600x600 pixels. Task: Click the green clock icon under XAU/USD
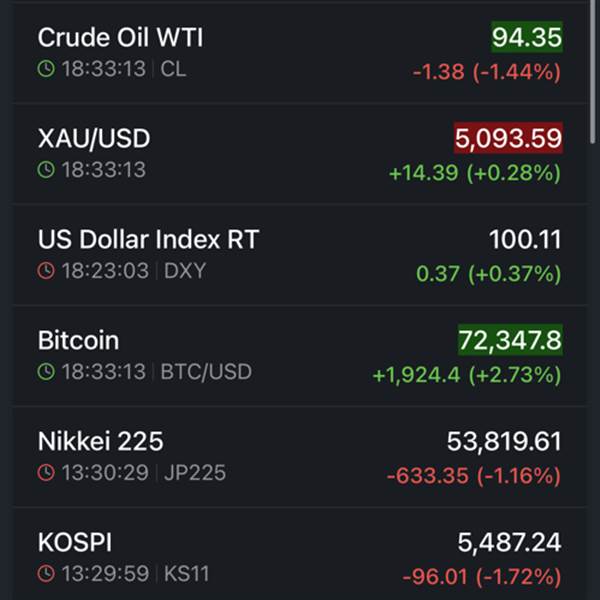coord(46,170)
